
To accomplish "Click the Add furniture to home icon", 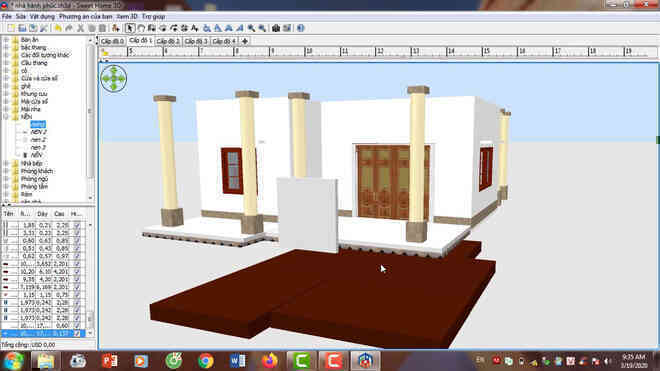I will (x=116, y=28).
